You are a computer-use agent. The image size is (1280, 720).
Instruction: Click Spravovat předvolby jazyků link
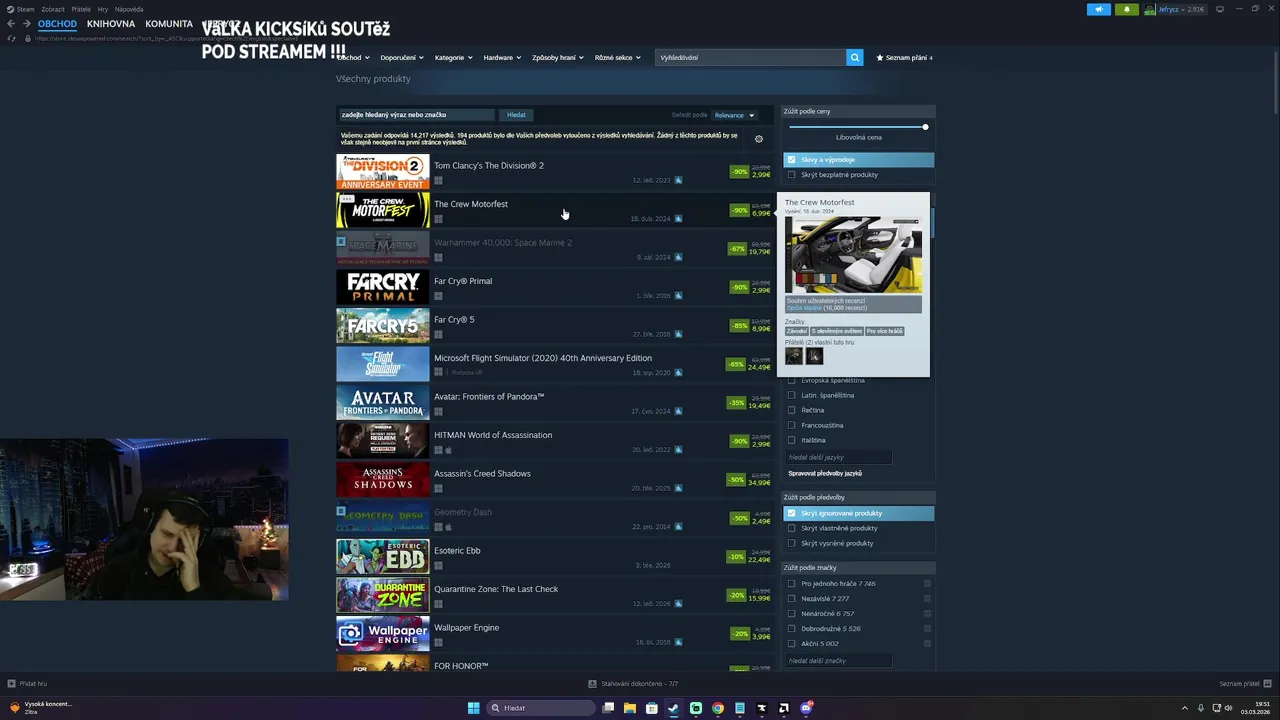[825, 473]
